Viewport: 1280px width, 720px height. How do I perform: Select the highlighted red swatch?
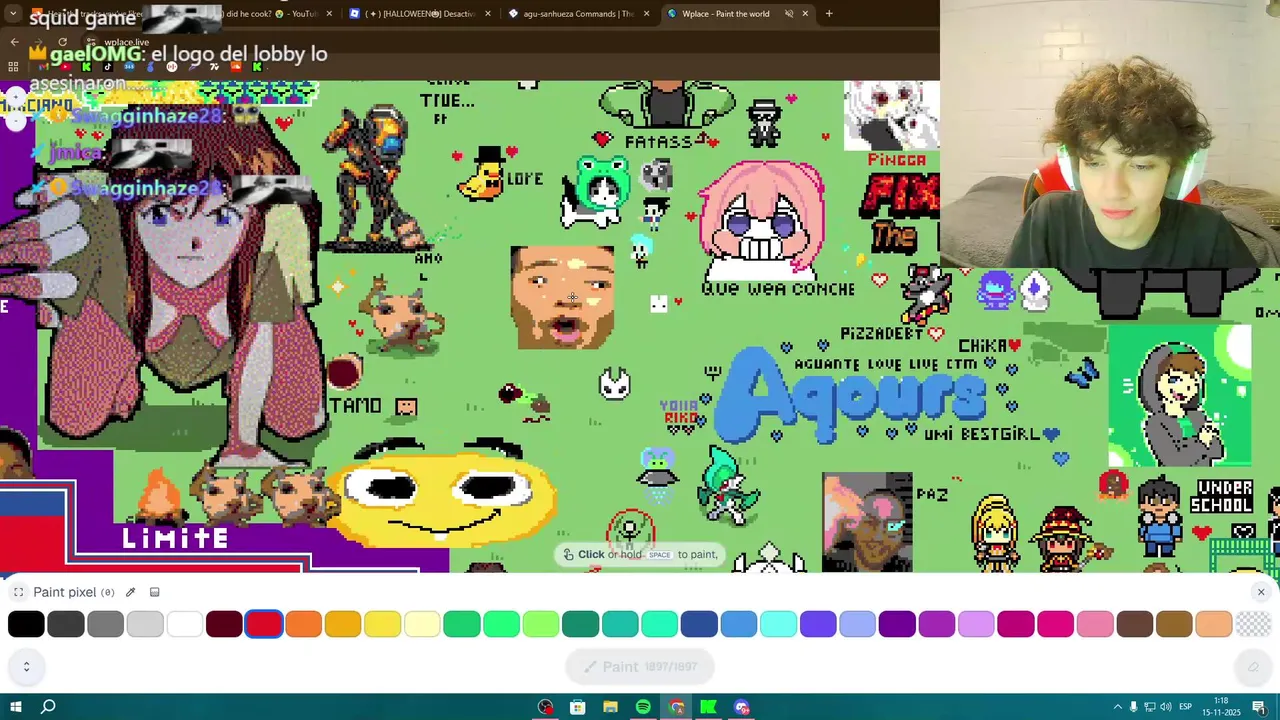264,624
